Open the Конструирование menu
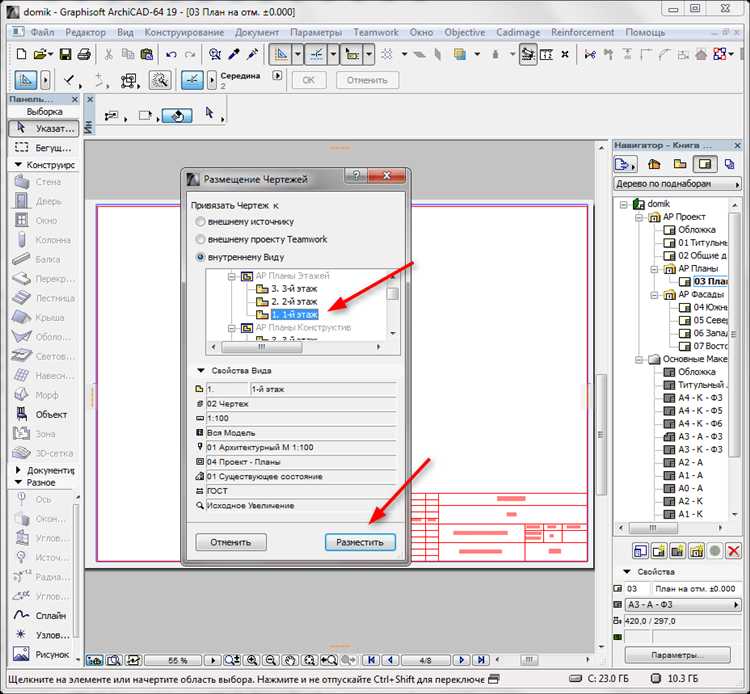The height and width of the screenshot is (694, 750). pos(184,33)
